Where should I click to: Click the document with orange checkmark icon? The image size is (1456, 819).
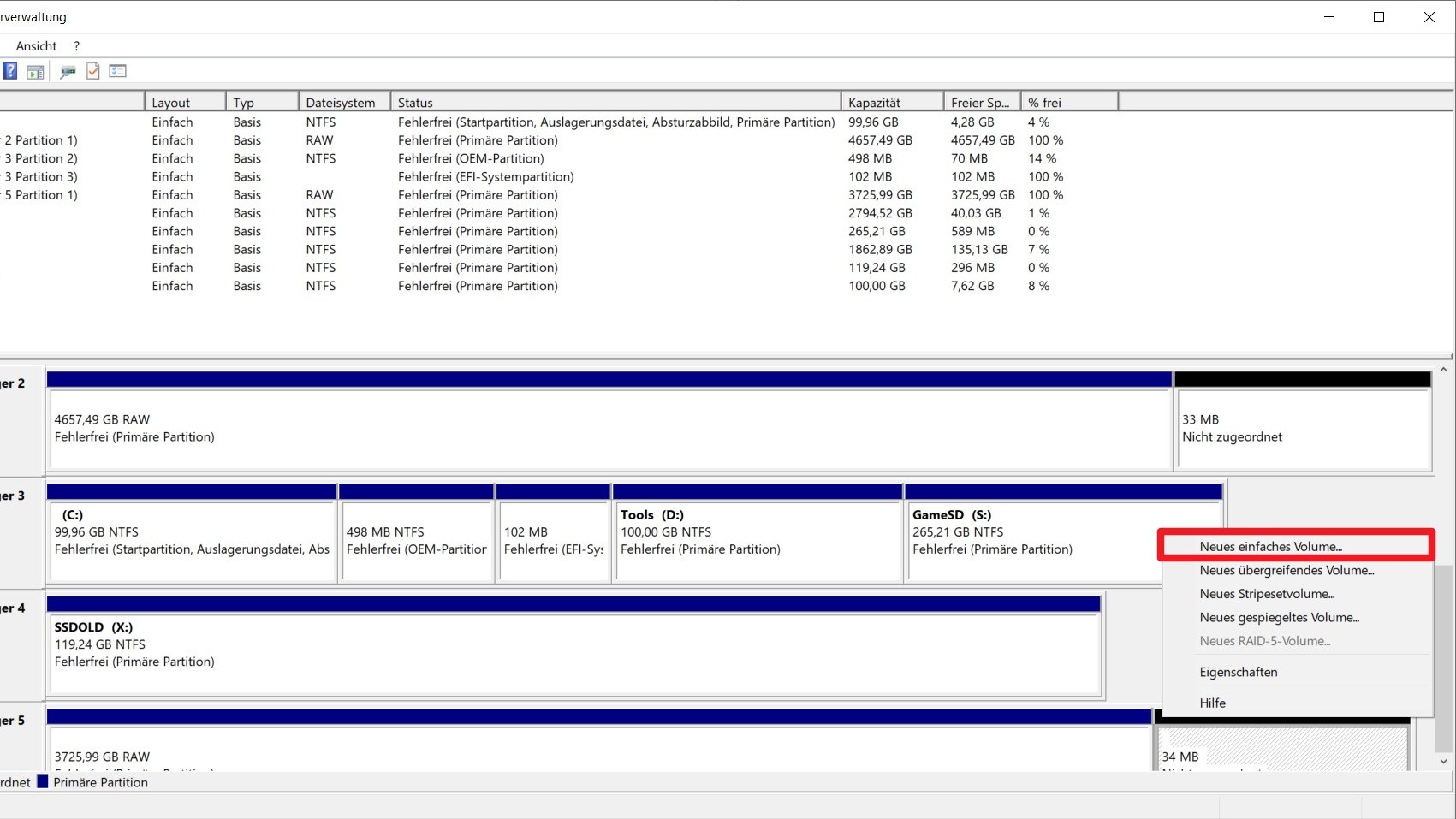[93, 72]
